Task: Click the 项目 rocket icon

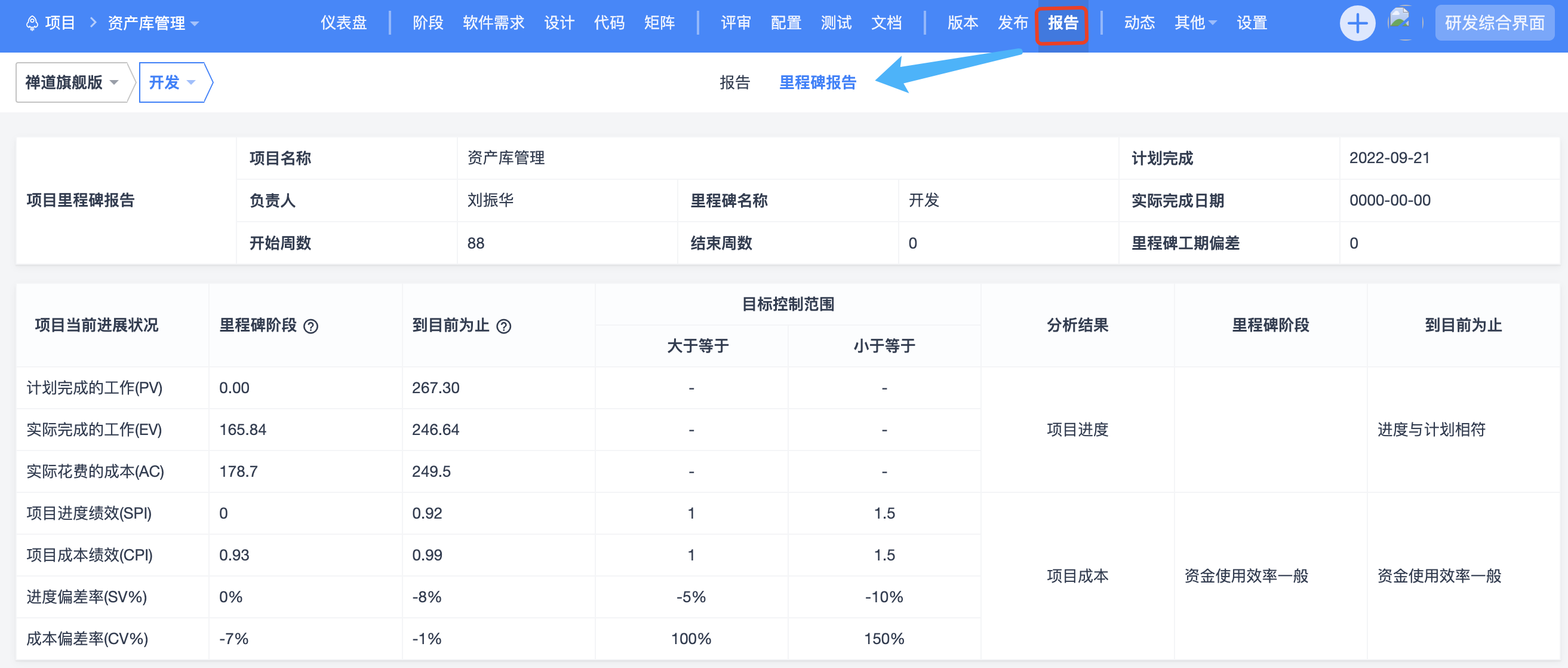Action: (32, 23)
